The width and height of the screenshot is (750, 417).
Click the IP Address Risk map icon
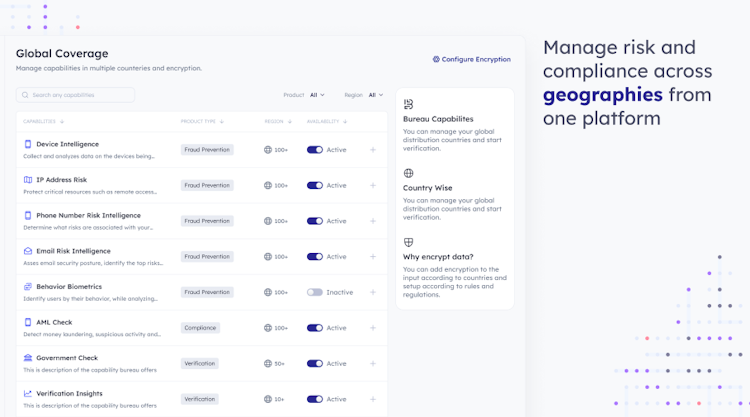28,180
